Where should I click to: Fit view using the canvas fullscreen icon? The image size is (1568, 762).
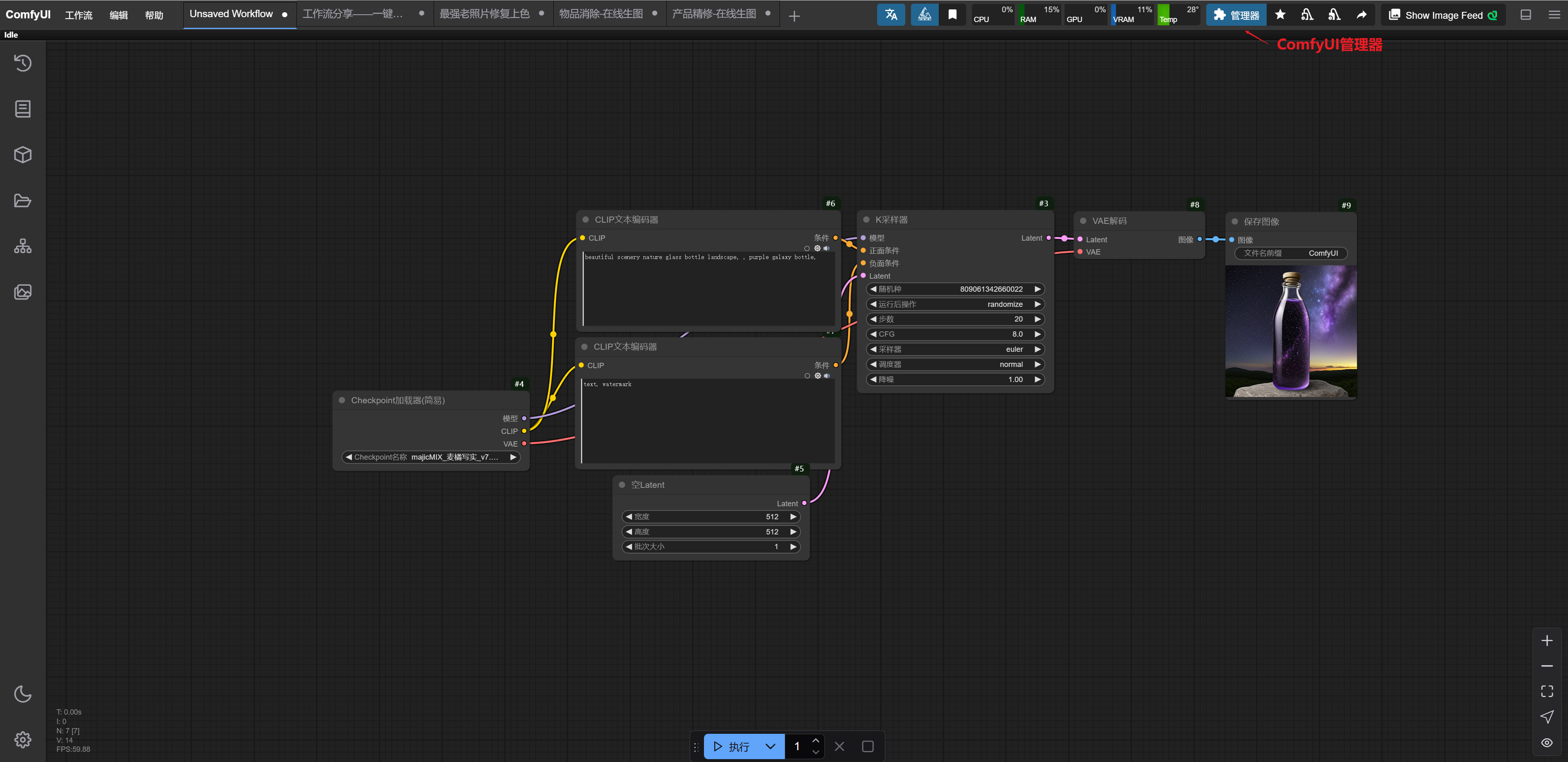tap(1547, 691)
